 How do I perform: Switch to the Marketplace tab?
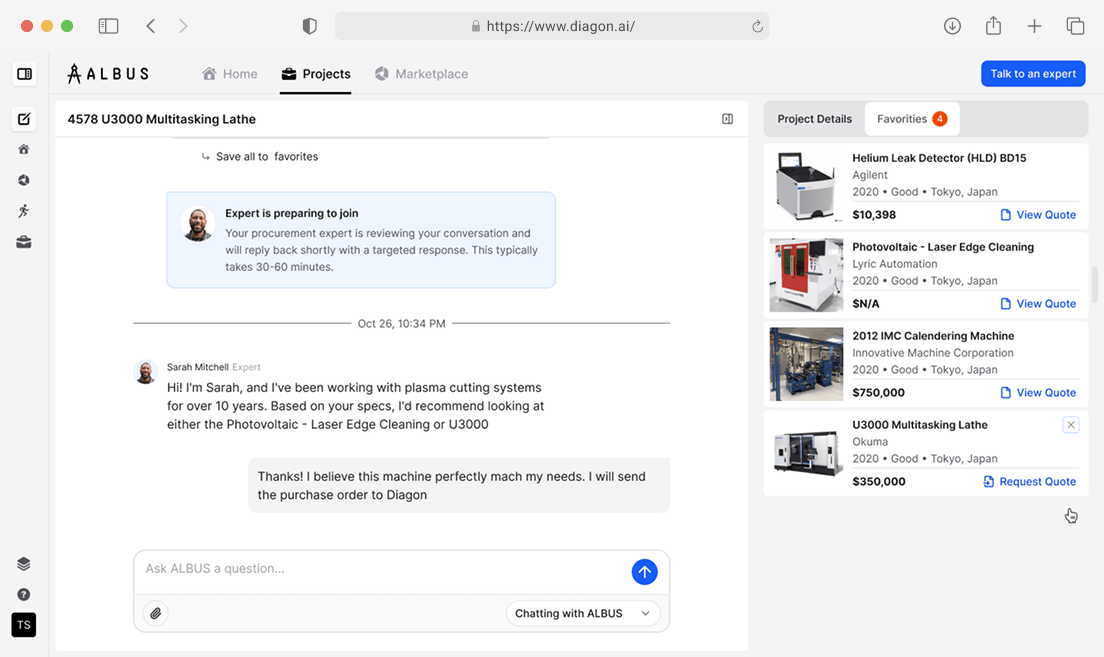[421, 74]
